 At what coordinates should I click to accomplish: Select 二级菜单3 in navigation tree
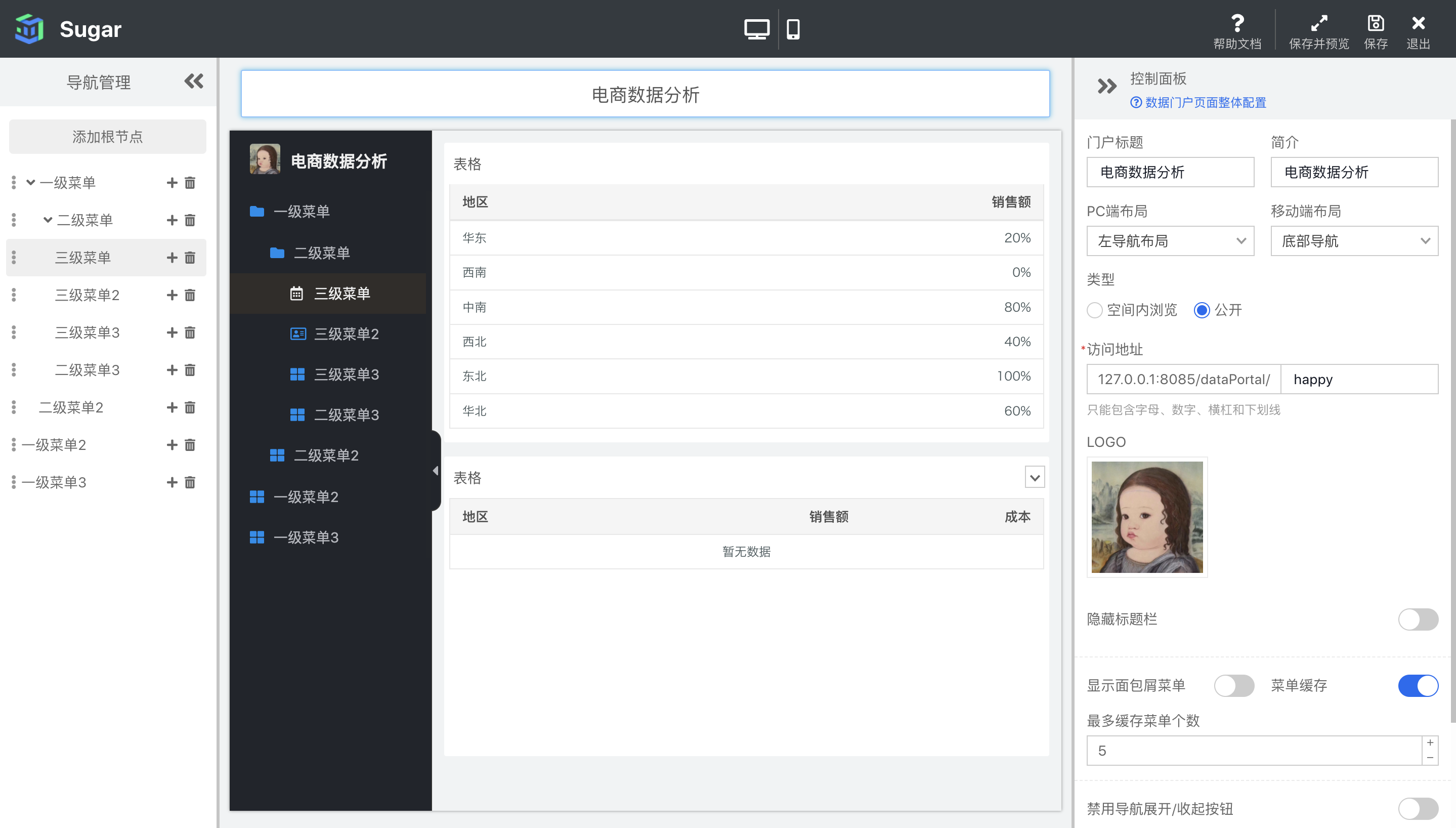(87, 370)
